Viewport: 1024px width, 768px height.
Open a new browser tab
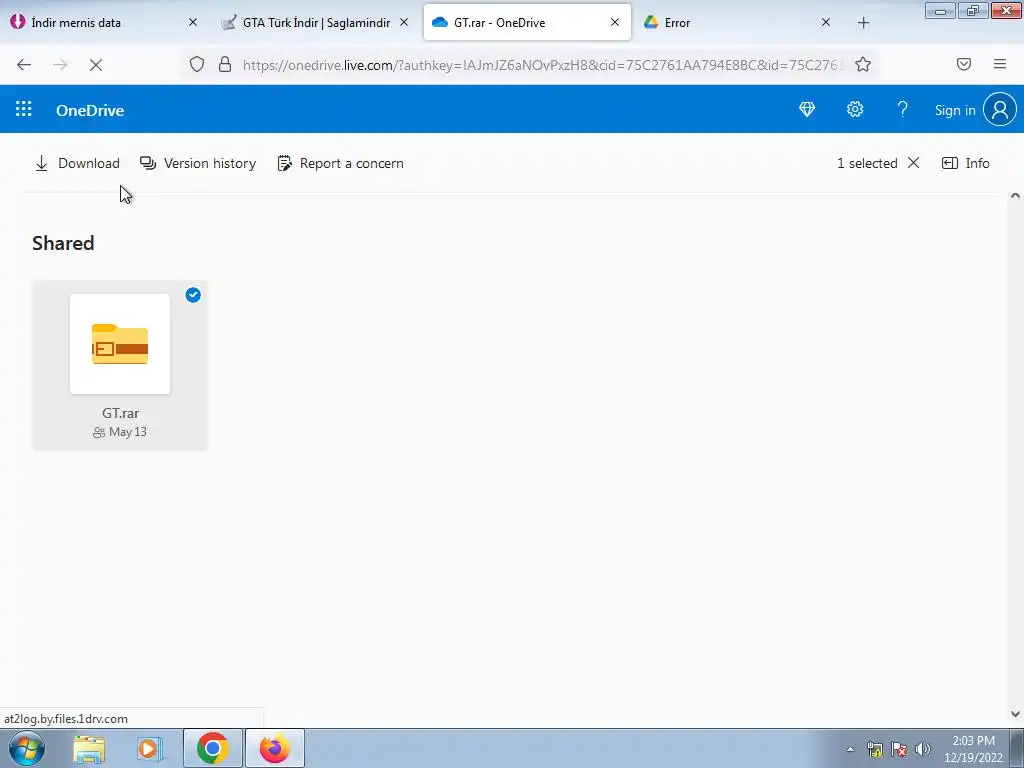coord(863,23)
